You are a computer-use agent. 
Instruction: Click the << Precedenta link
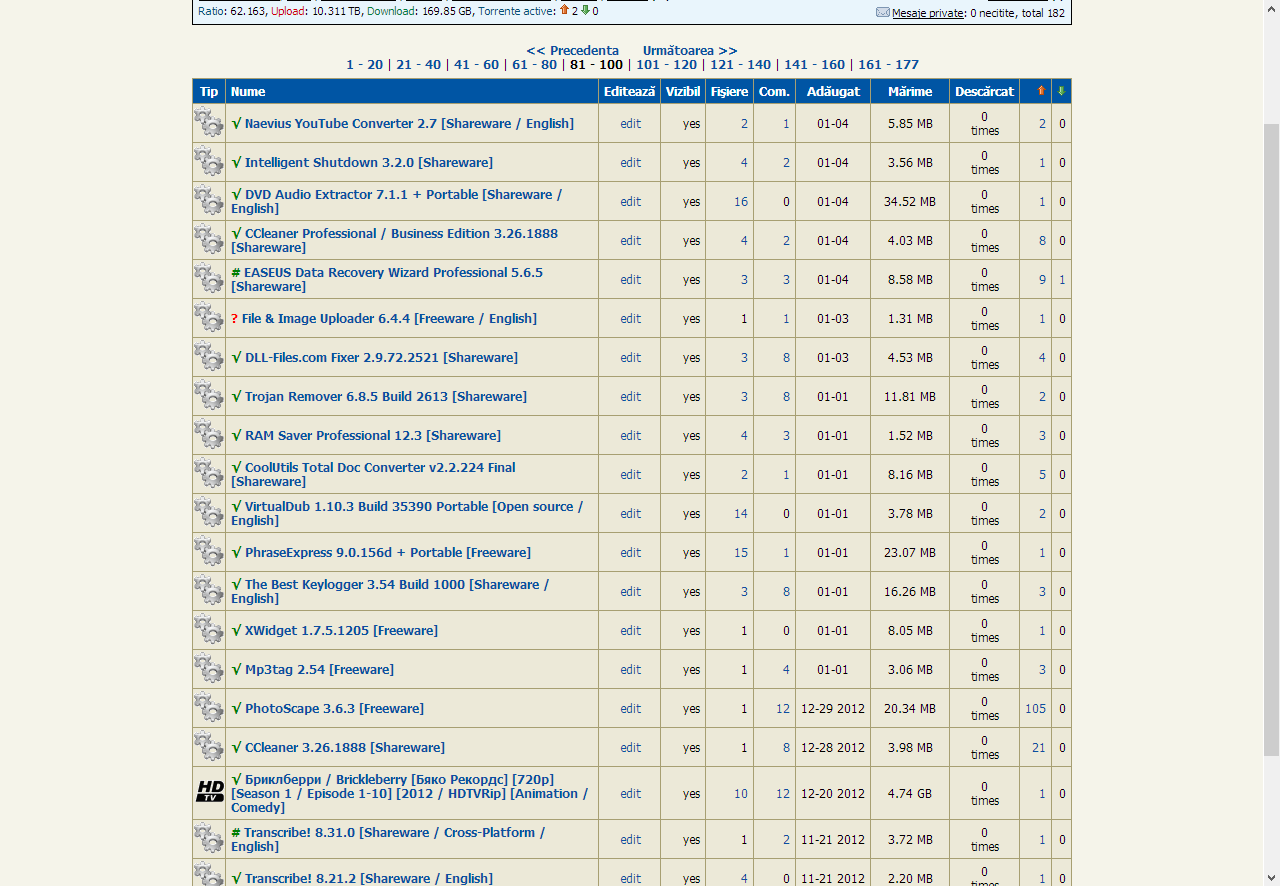pos(572,50)
